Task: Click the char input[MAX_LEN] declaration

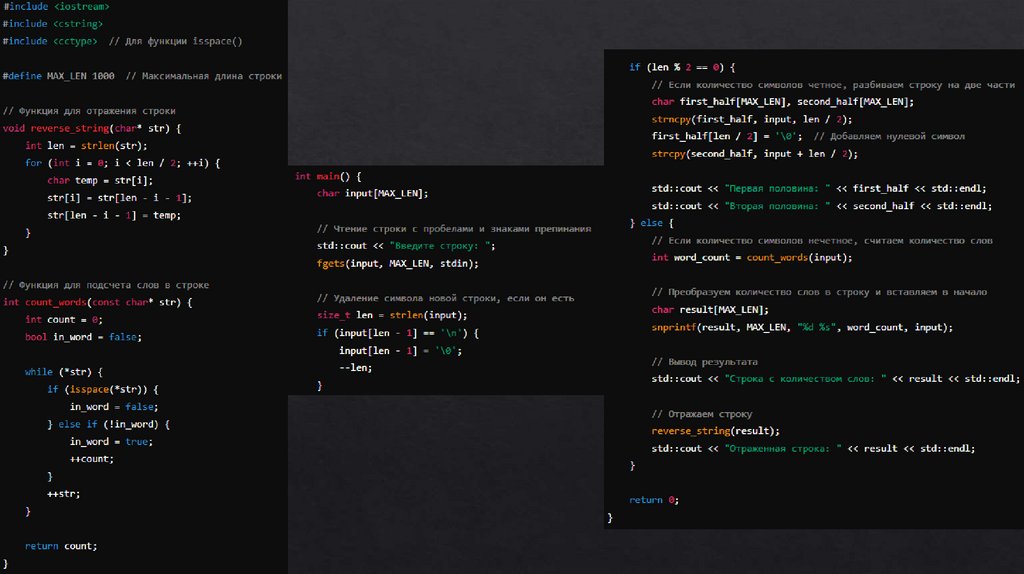Action: pyautogui.click(x=372, y=193)
